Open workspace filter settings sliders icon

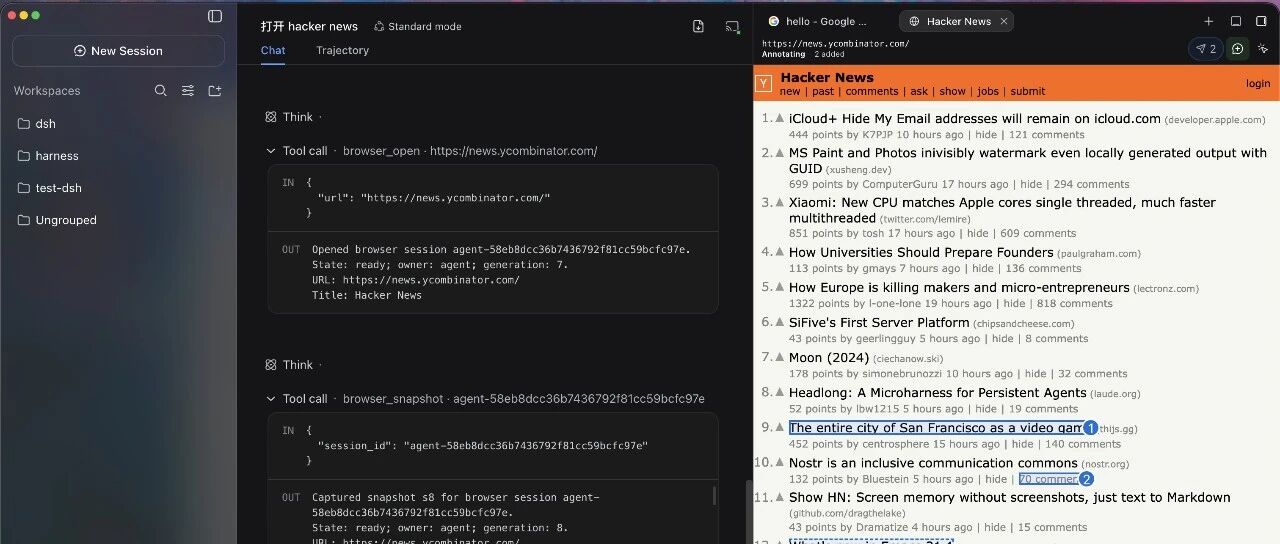pyautogui.click(x=188, y=91)
